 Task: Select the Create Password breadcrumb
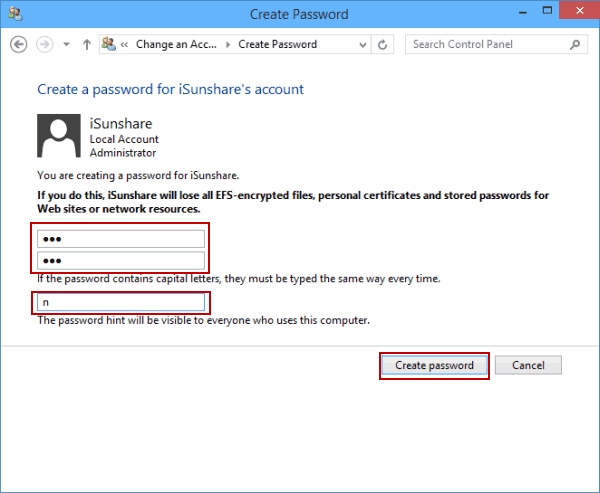[277, 45]
